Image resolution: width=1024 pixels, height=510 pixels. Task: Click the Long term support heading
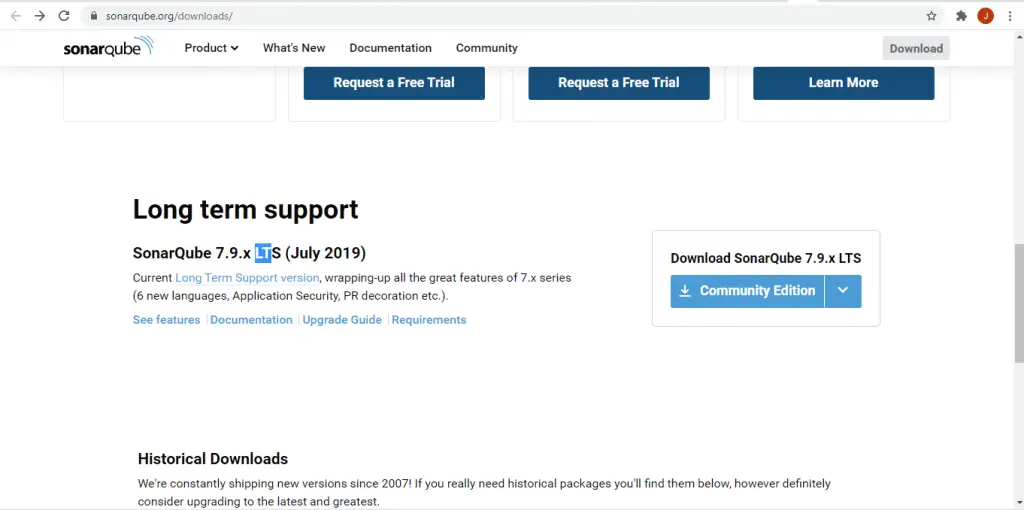246,210
